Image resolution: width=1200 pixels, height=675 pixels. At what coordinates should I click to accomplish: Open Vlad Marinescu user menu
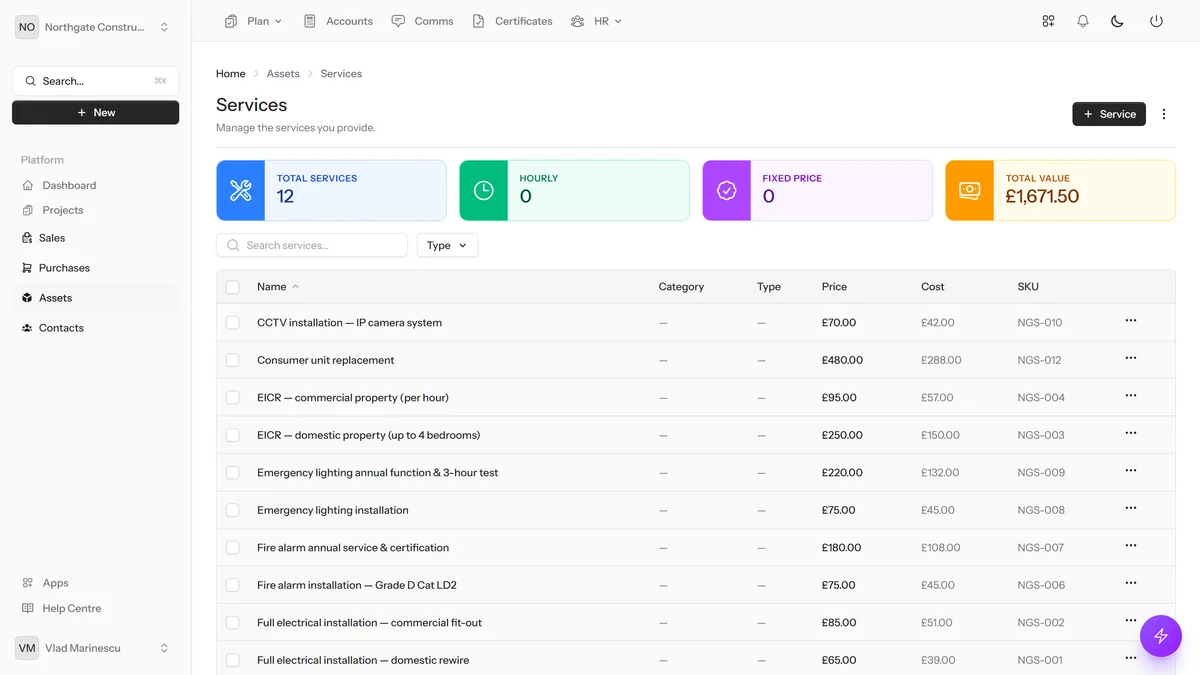coord(95,648)
